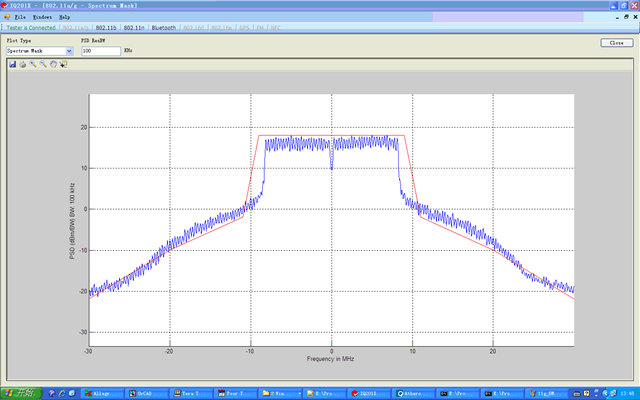Screen dimensions: 640x400
Task: Switch to the 802.11n tab
Action: 135,28
